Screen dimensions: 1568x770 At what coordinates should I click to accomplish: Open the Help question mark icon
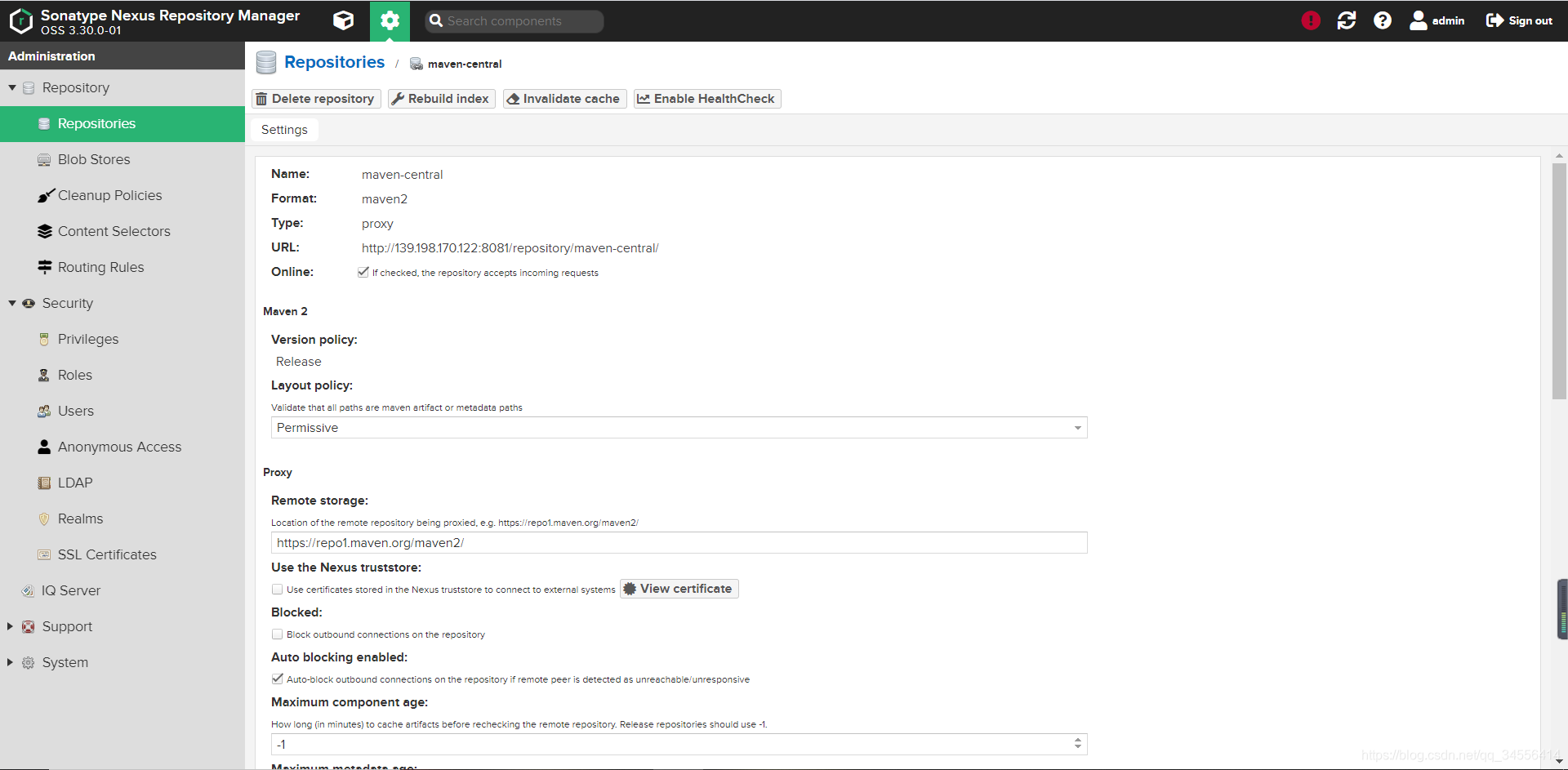click(x=1383, y=20)
